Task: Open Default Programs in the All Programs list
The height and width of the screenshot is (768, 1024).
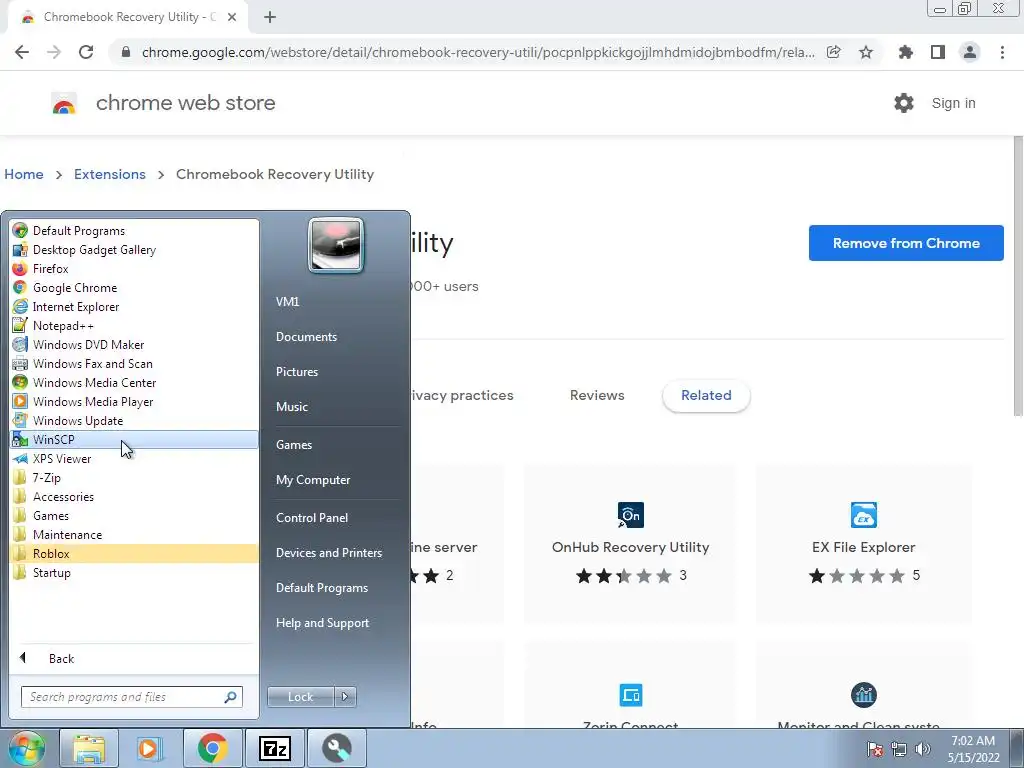Action: [x=134, y=231]
